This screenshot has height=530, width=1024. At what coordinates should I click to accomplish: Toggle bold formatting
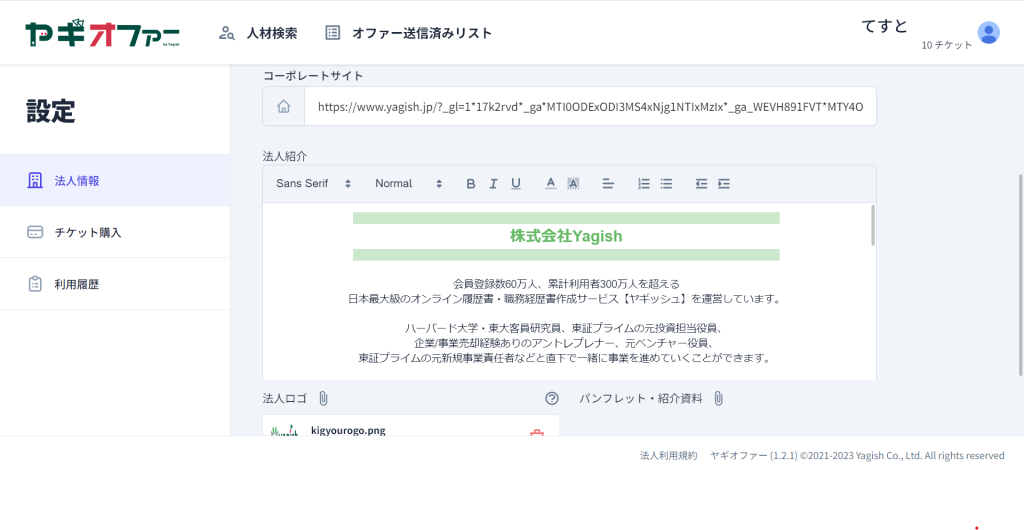(x=471, y=184)
